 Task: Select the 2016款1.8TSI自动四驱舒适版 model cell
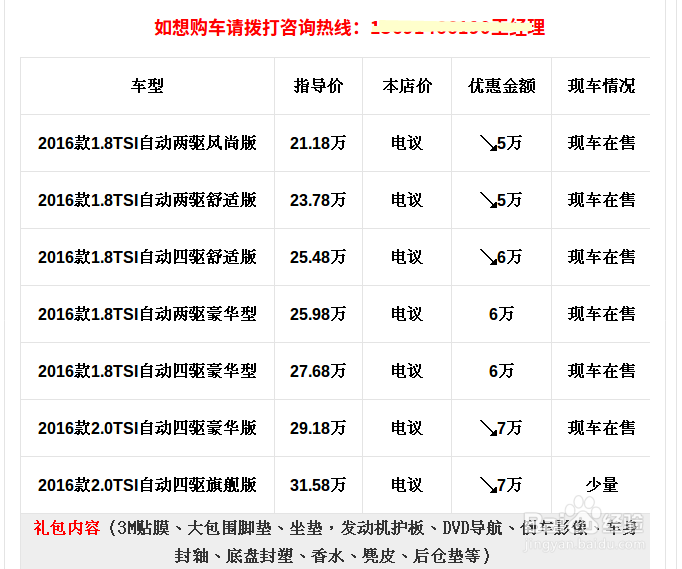tap(147, 257)
